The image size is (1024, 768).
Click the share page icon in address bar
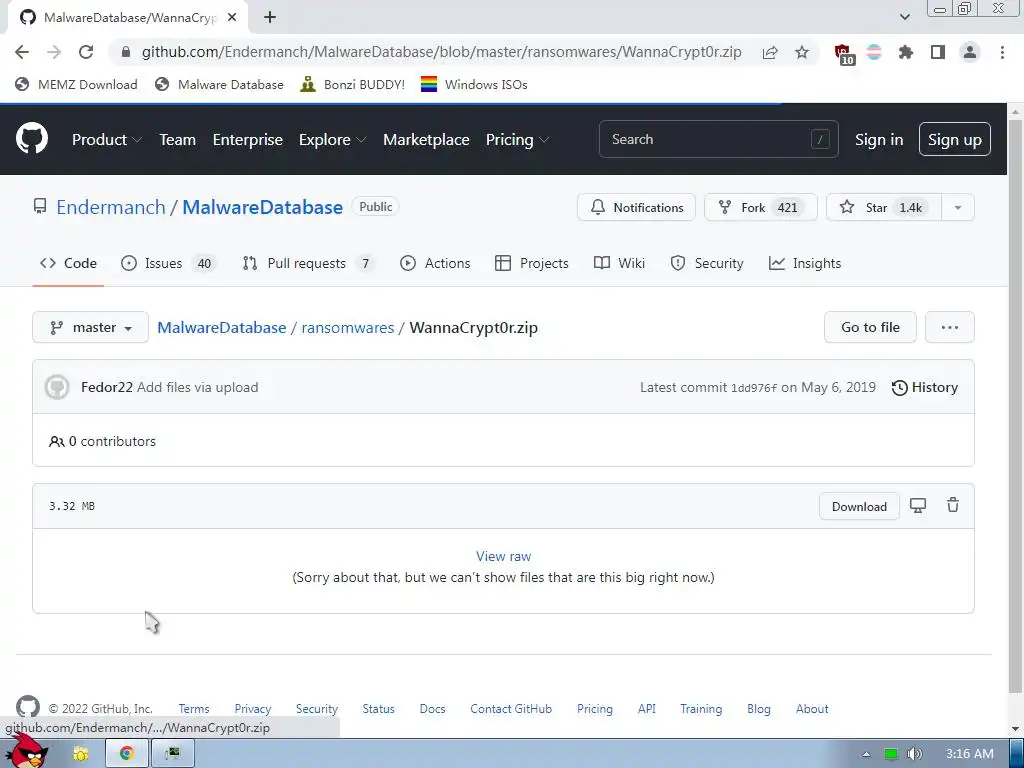click(770, 52)
